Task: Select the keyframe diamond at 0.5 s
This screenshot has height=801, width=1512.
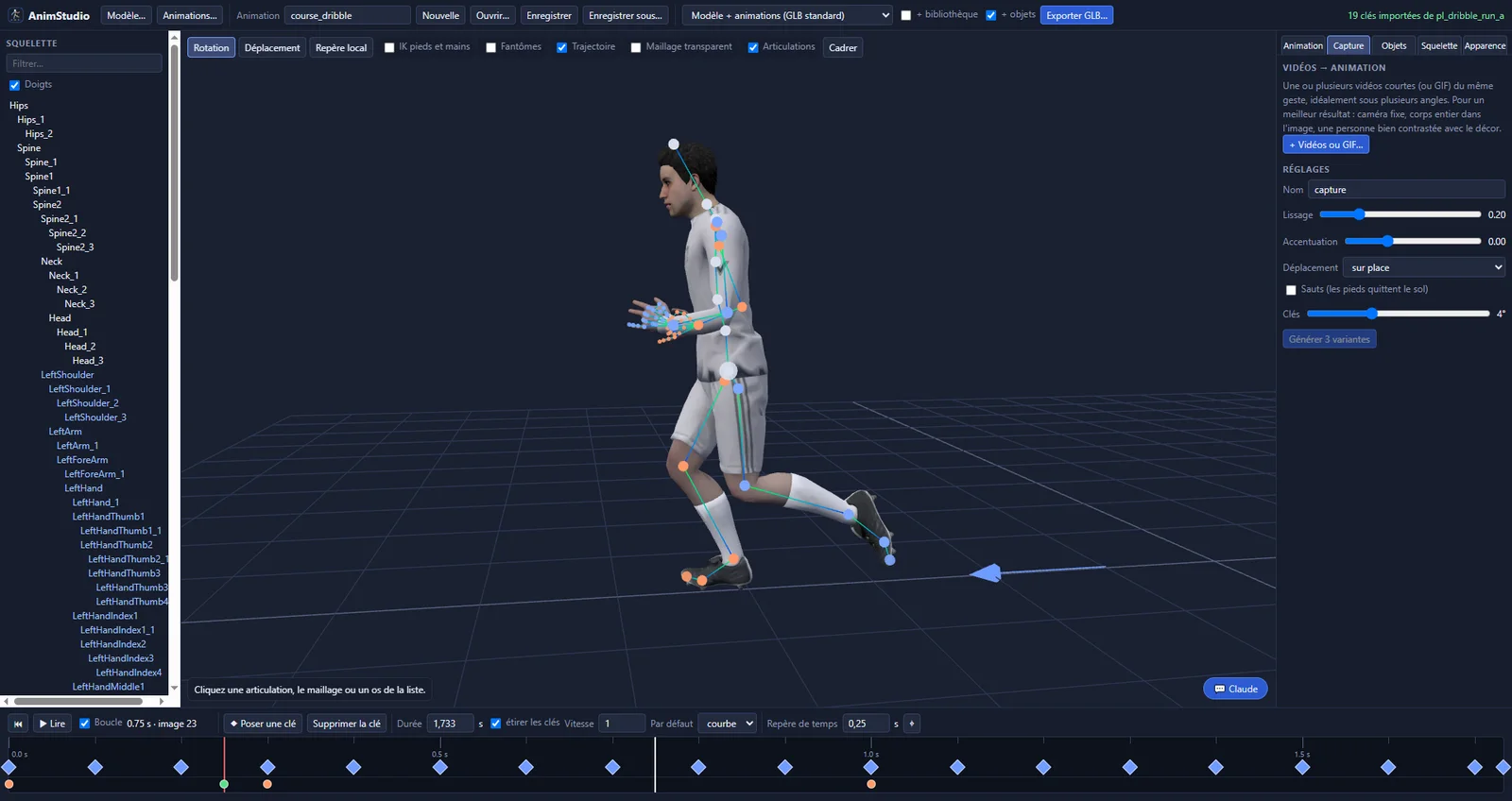Action: (x=440, y=767)
